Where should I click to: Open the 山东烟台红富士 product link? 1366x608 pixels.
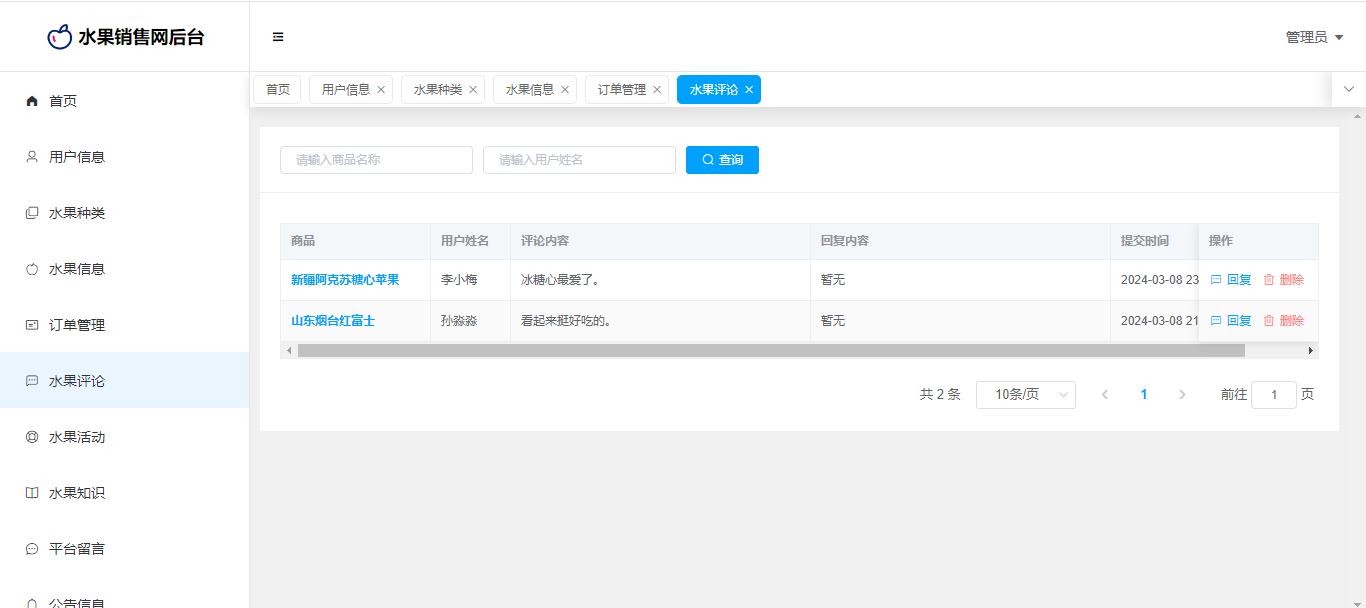pos(333,321)
